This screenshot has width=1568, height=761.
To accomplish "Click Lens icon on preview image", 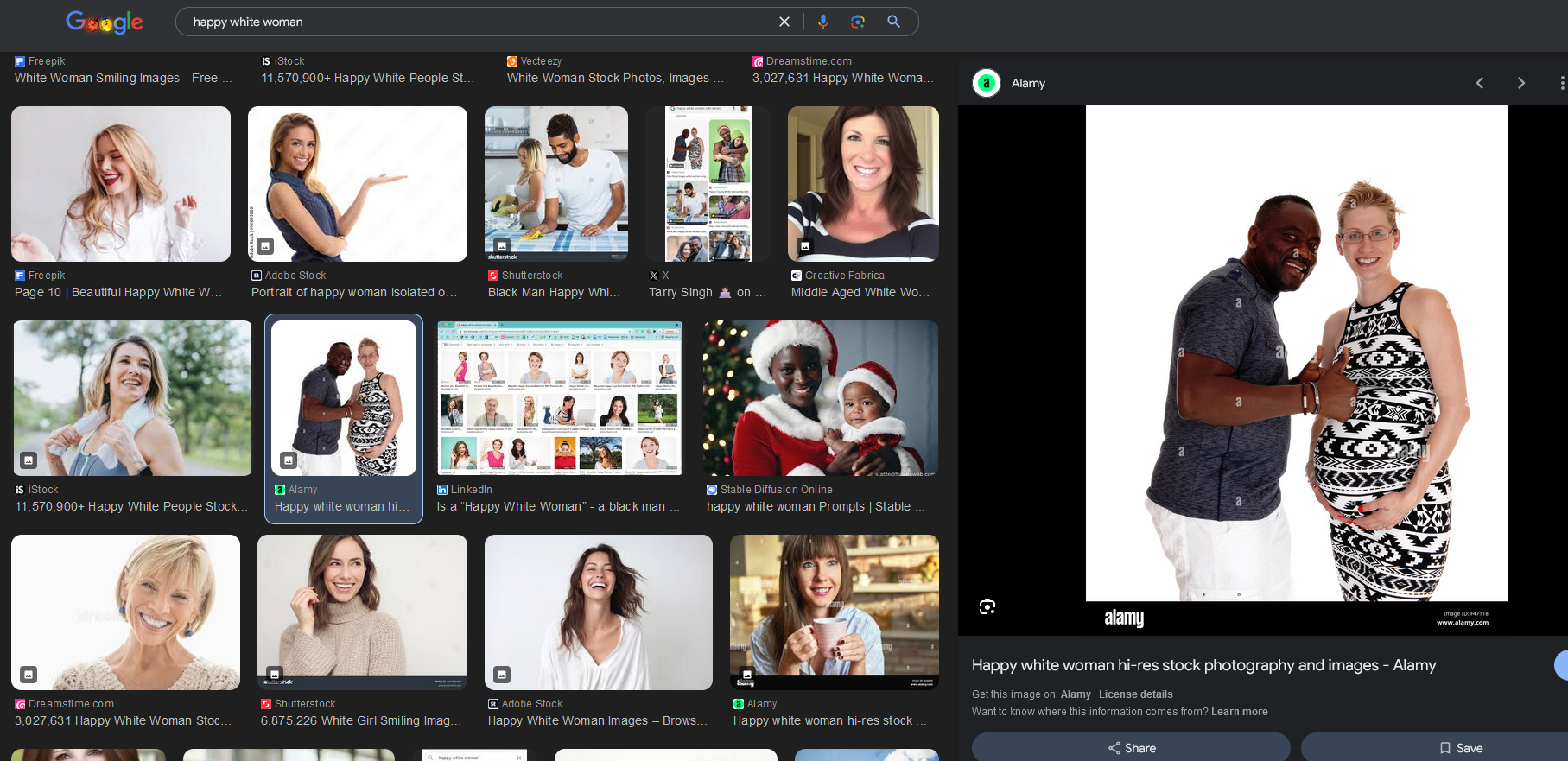I will point(987,606).
